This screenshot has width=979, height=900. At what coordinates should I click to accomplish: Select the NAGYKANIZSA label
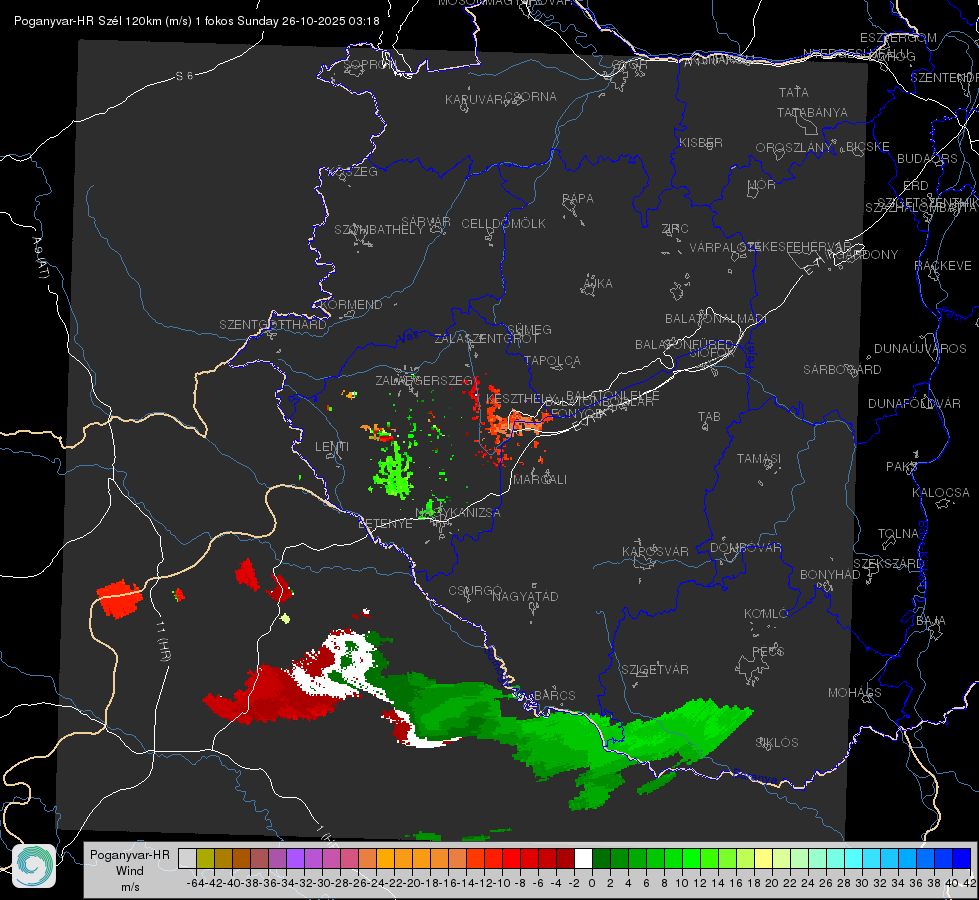458,512
